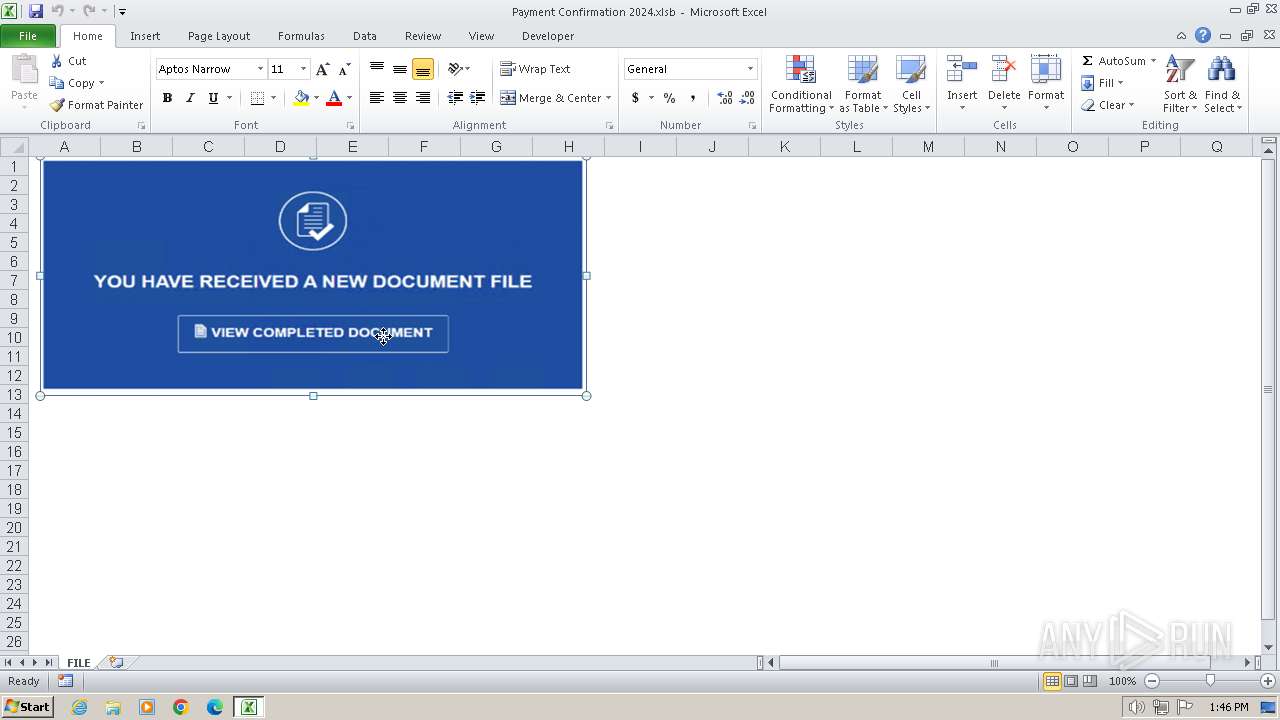The width and height of the screenshot is (1280, 720).
Task: Click Decrease Decimal icon
Action: coord(748,98)
